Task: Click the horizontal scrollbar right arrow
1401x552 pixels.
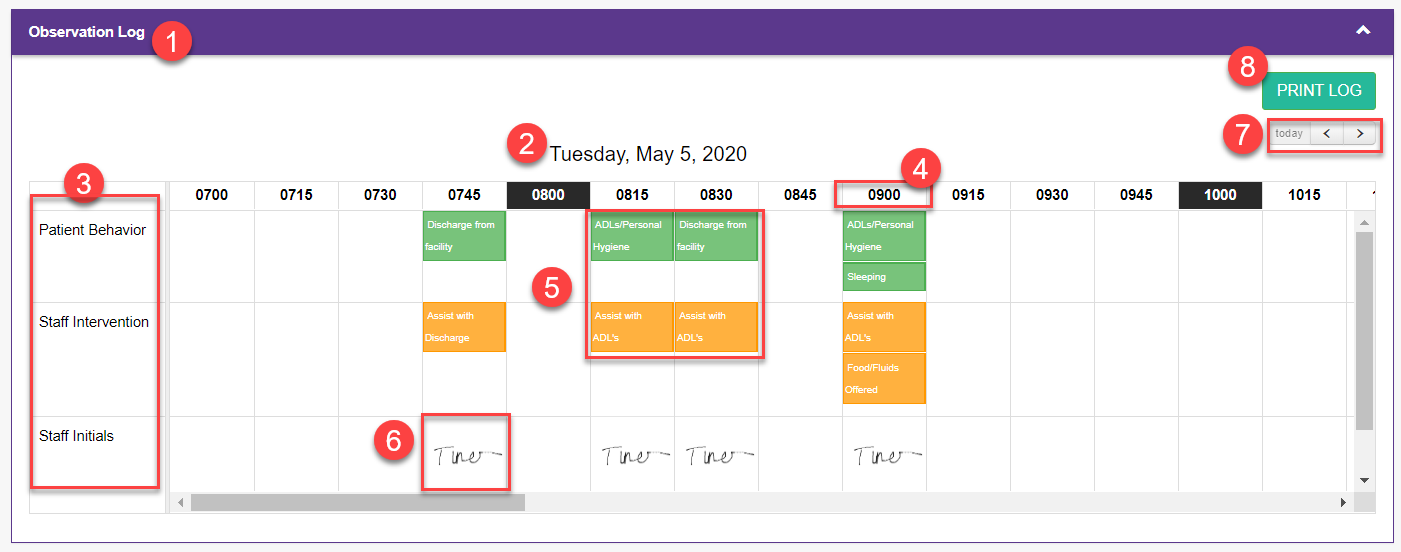Action: pyautogui.click(x=1343, y=502)
